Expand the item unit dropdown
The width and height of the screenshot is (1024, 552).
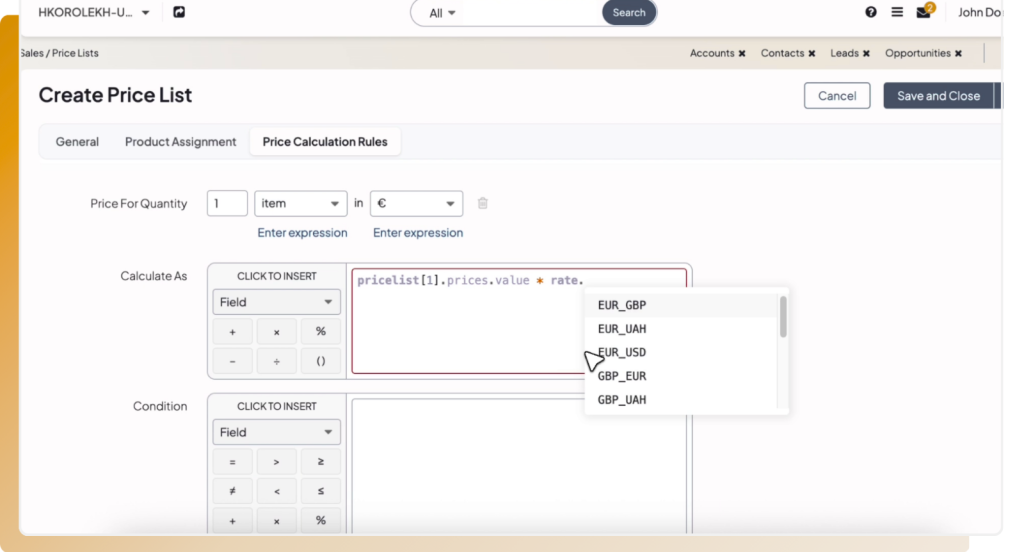click(x=301, y=203)
